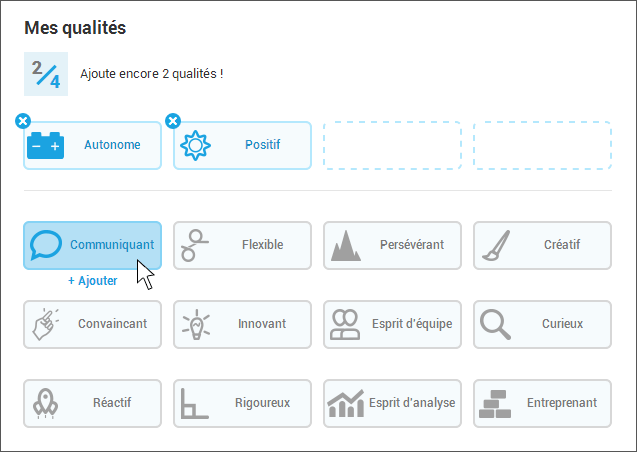Click the speech bubble Communiquant icon
The height and width of the screenshot is (452, 637).
tap(46, 245)
